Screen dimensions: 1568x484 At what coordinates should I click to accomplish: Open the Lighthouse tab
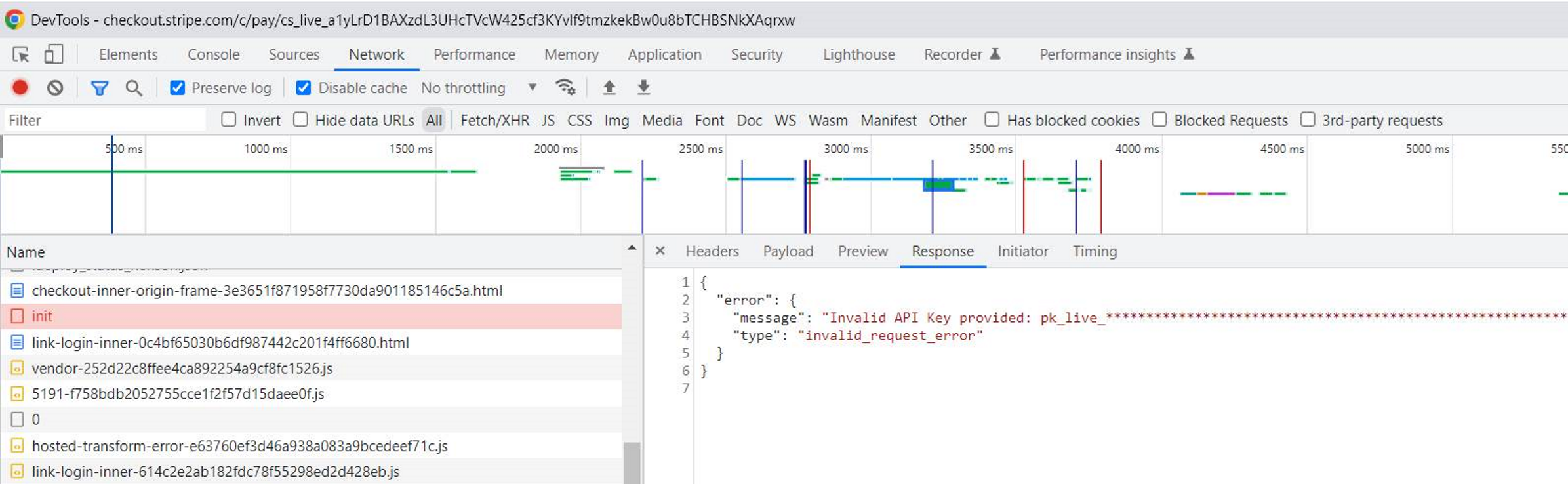[x=859, y=54]
